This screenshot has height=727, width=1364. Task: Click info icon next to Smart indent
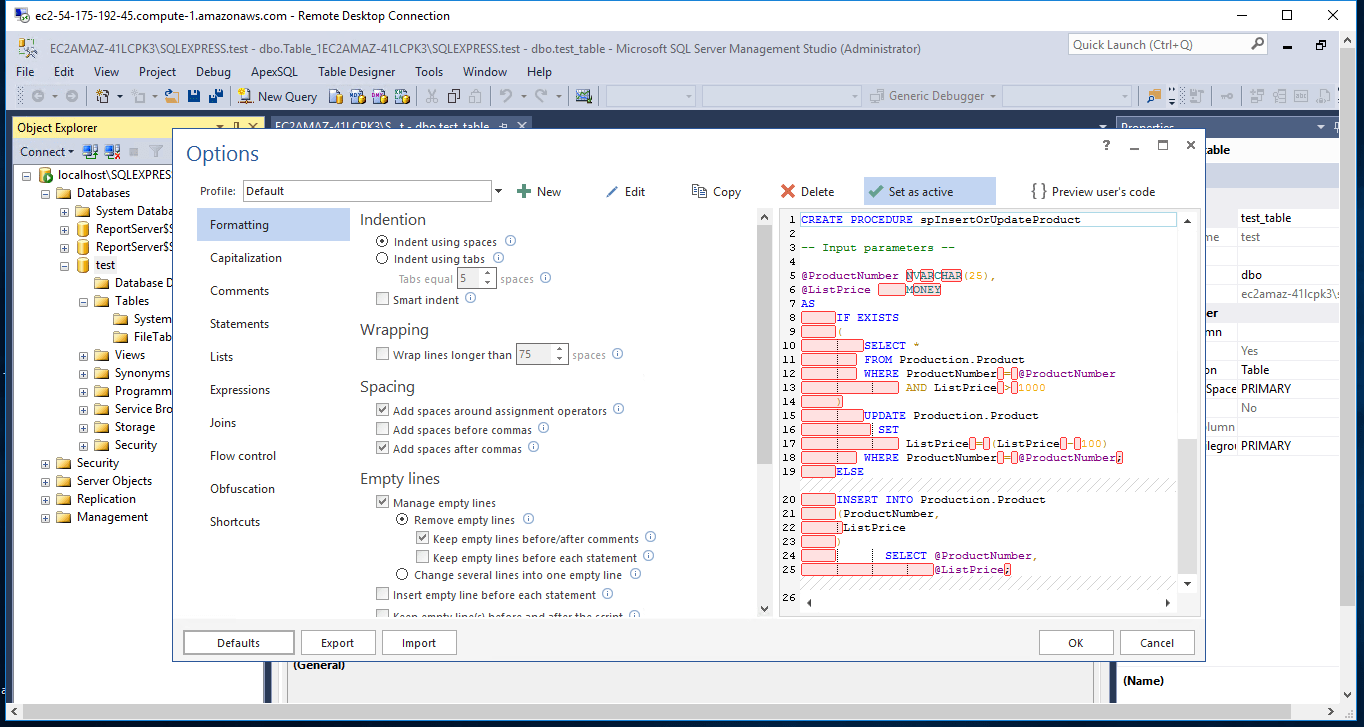pyautogui.click(x=471, y=298)
